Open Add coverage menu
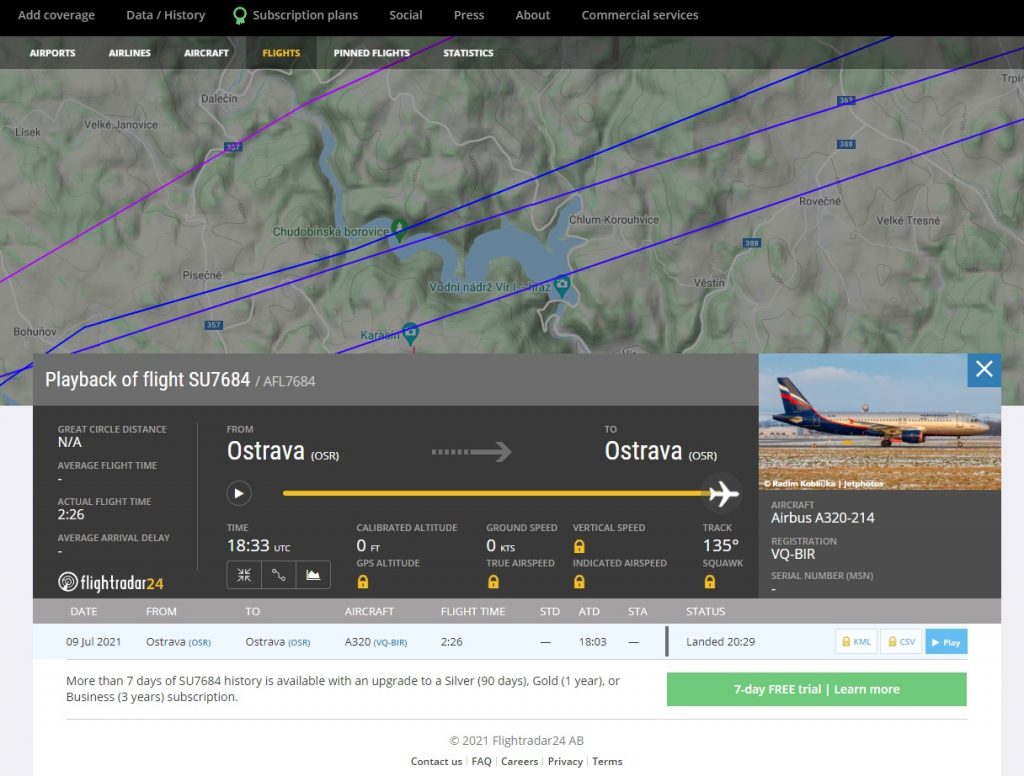Image resolution: width=1024 pixels, height=776 pixels. coord(56,15)
